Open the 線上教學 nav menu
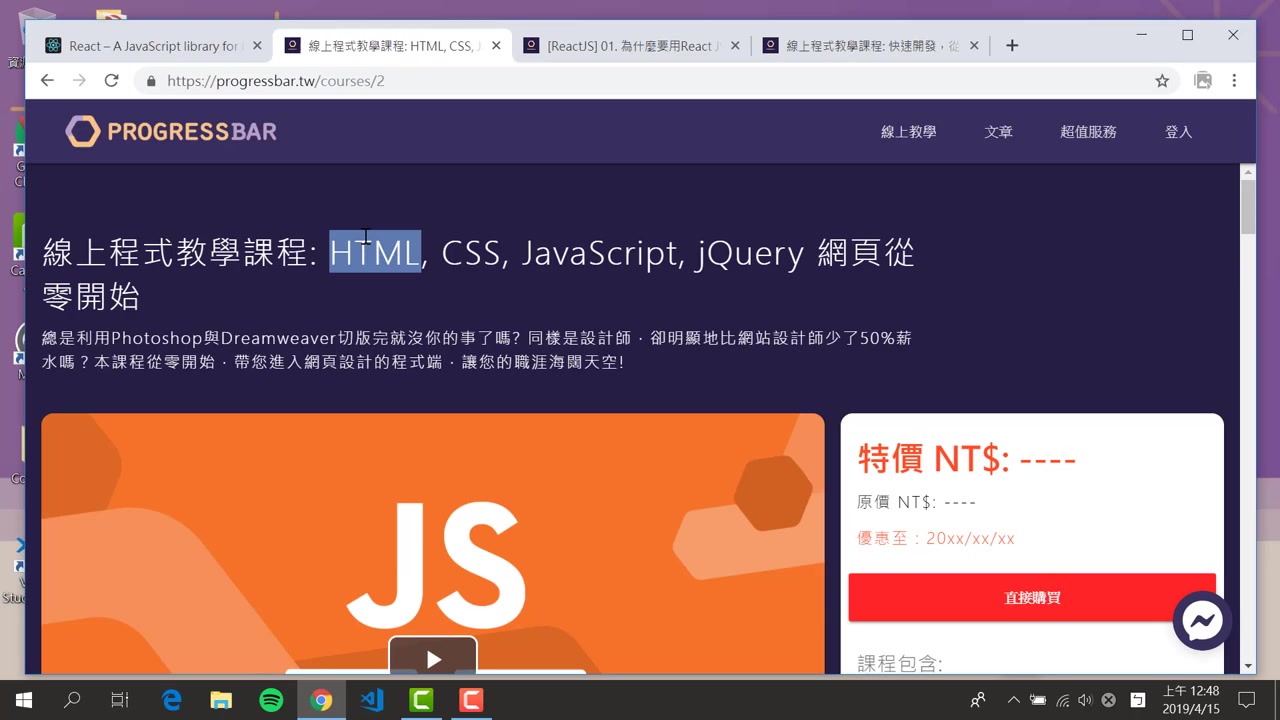 pos(908,132)
